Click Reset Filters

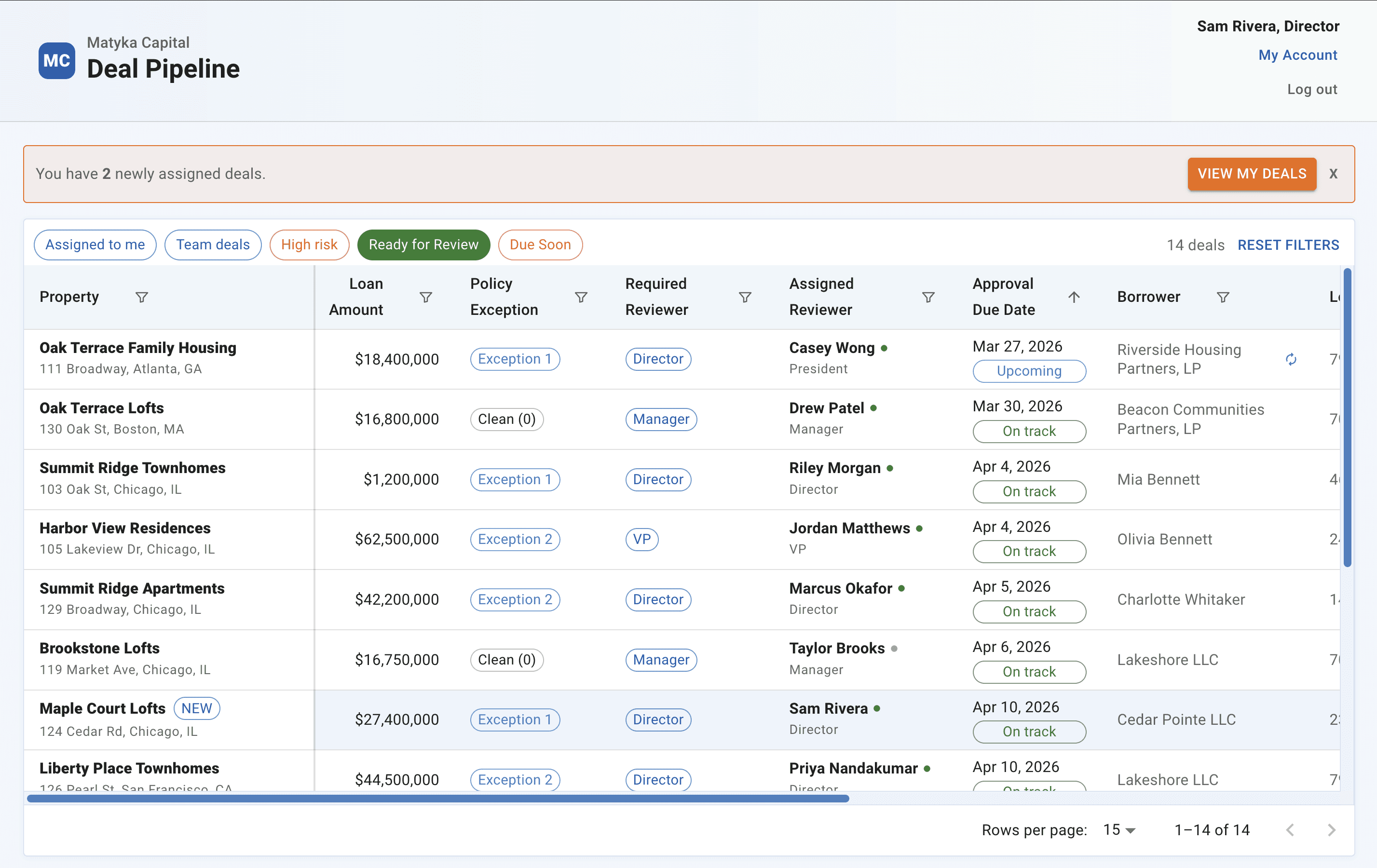[1288, 245]
